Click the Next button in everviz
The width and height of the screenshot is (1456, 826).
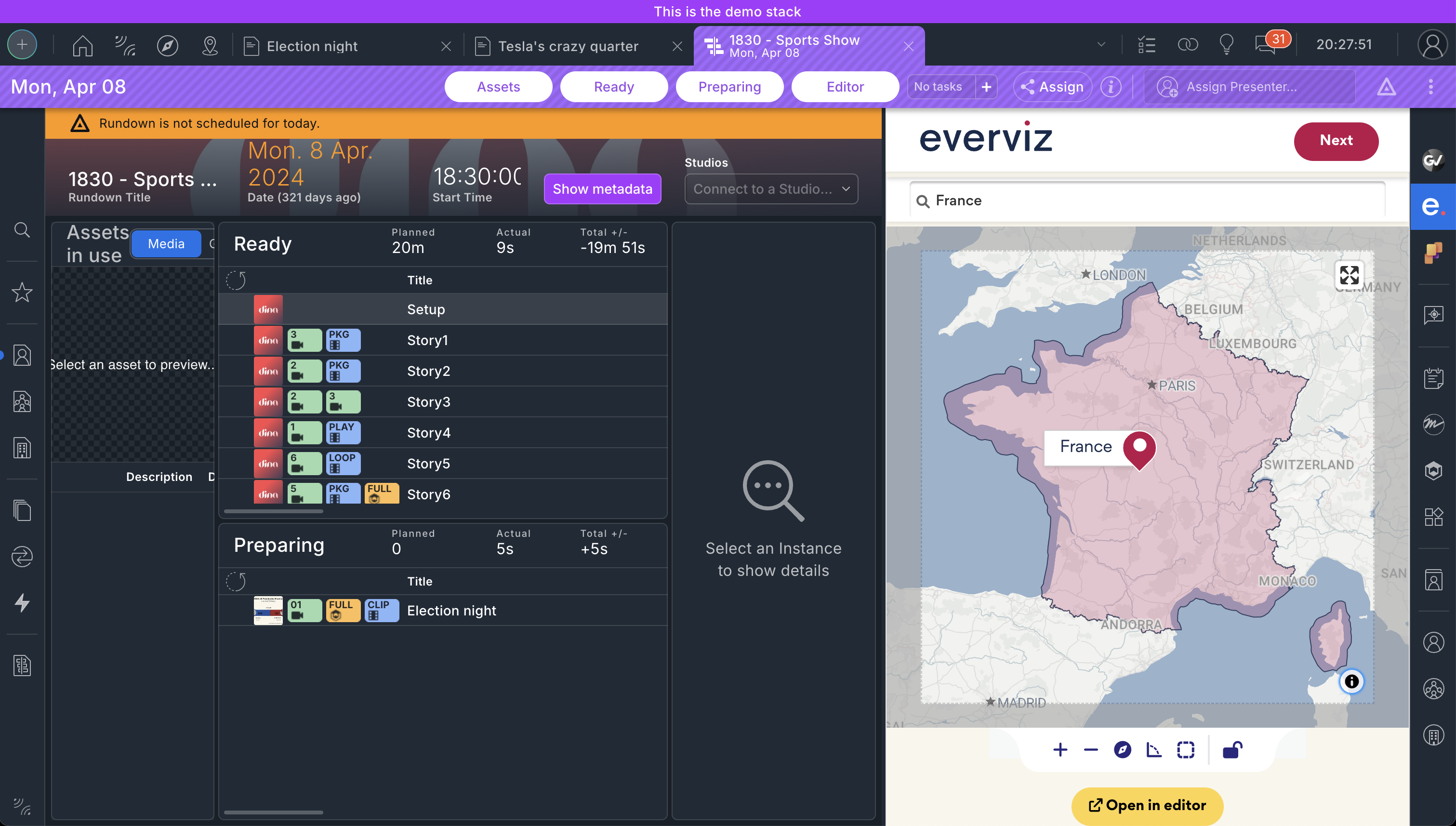pos(1336,141)
